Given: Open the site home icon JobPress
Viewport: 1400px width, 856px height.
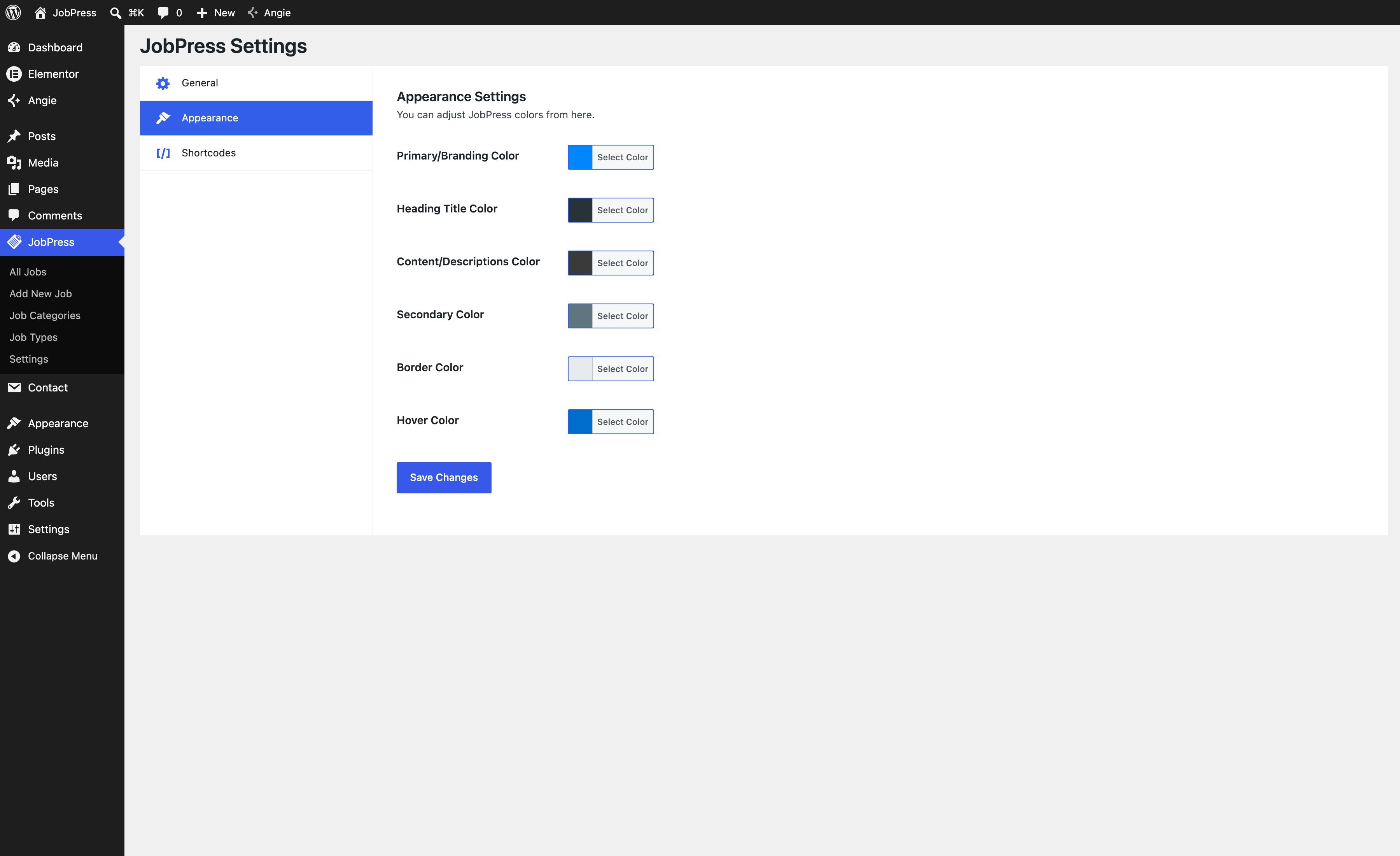Looking at the screenshot, I should [x=40, y=12].
